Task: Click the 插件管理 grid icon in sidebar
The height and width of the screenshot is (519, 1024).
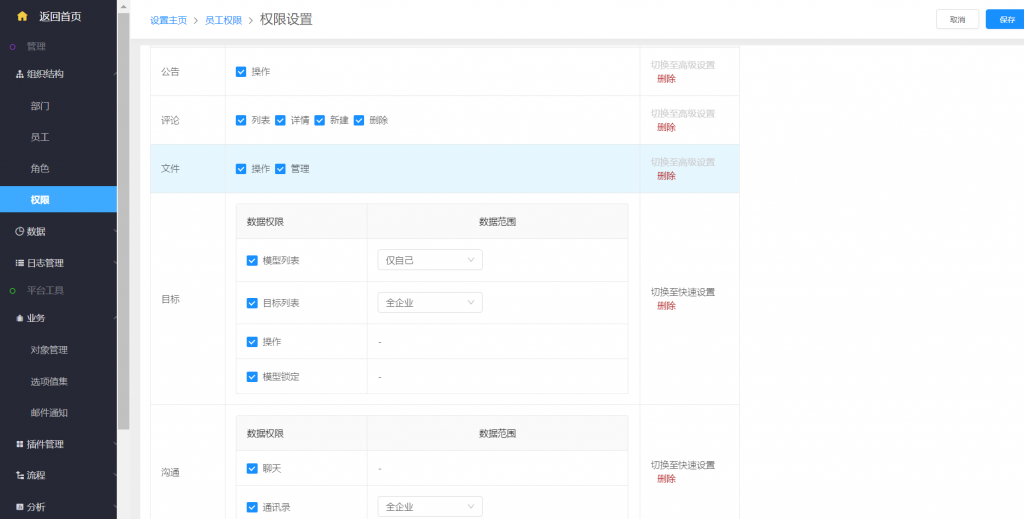Action: [19, 444]
